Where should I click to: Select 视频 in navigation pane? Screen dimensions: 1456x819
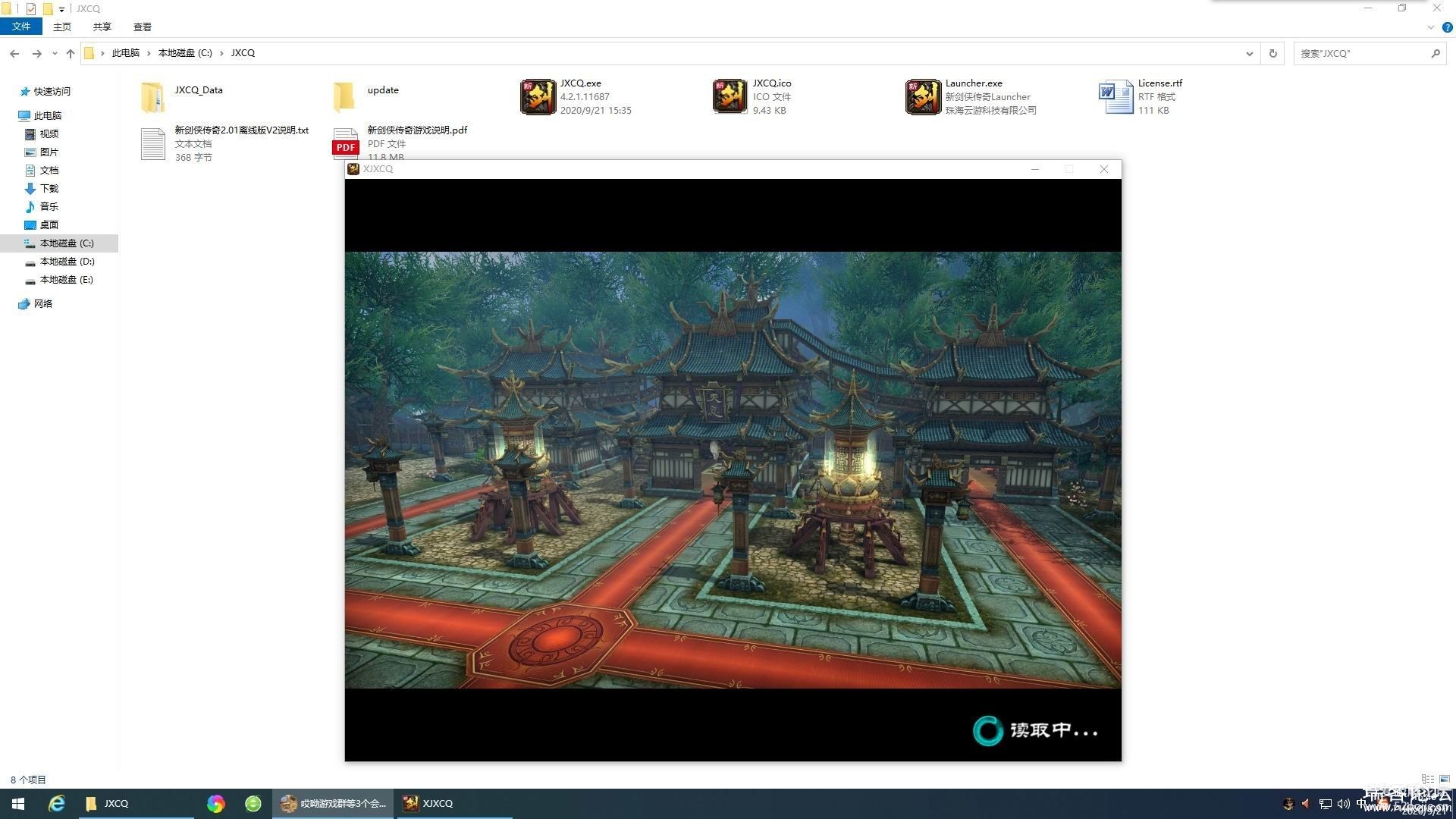[49, 133]
